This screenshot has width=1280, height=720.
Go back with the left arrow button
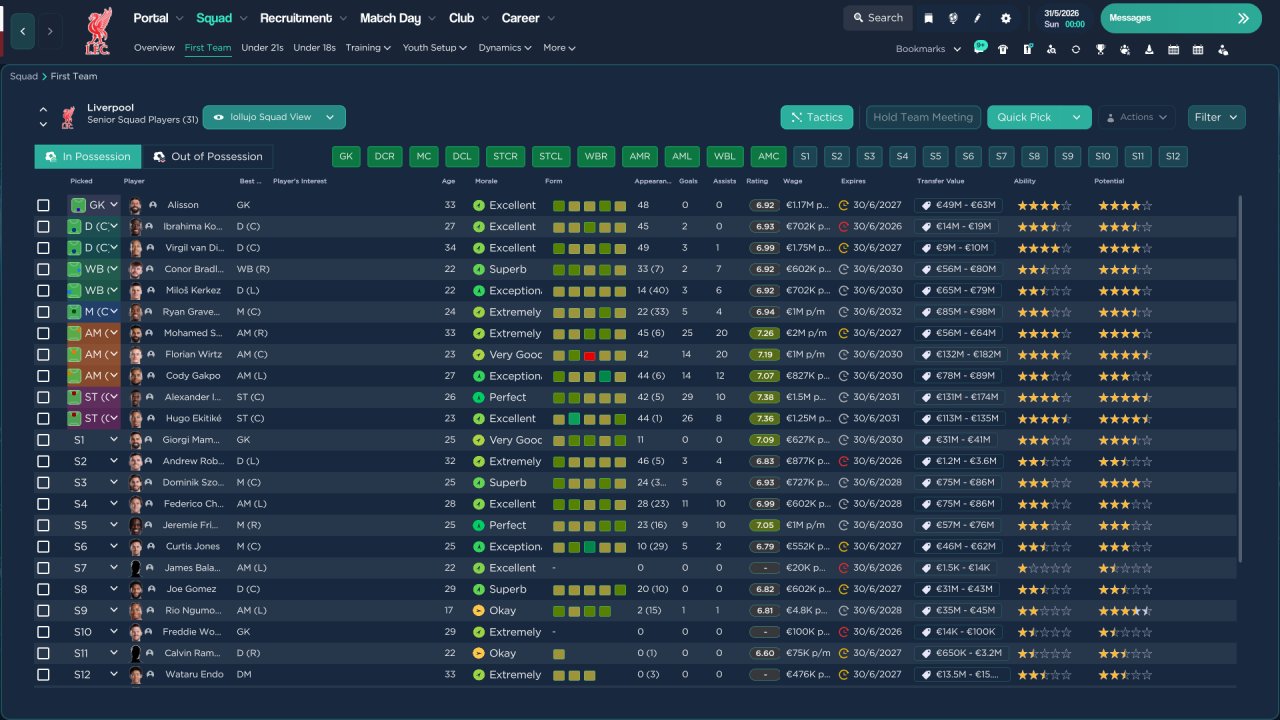tap(22, 31)
